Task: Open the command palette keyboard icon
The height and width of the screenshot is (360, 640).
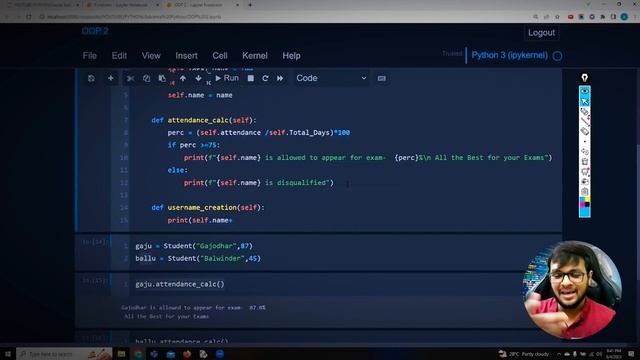Action: 382,78
